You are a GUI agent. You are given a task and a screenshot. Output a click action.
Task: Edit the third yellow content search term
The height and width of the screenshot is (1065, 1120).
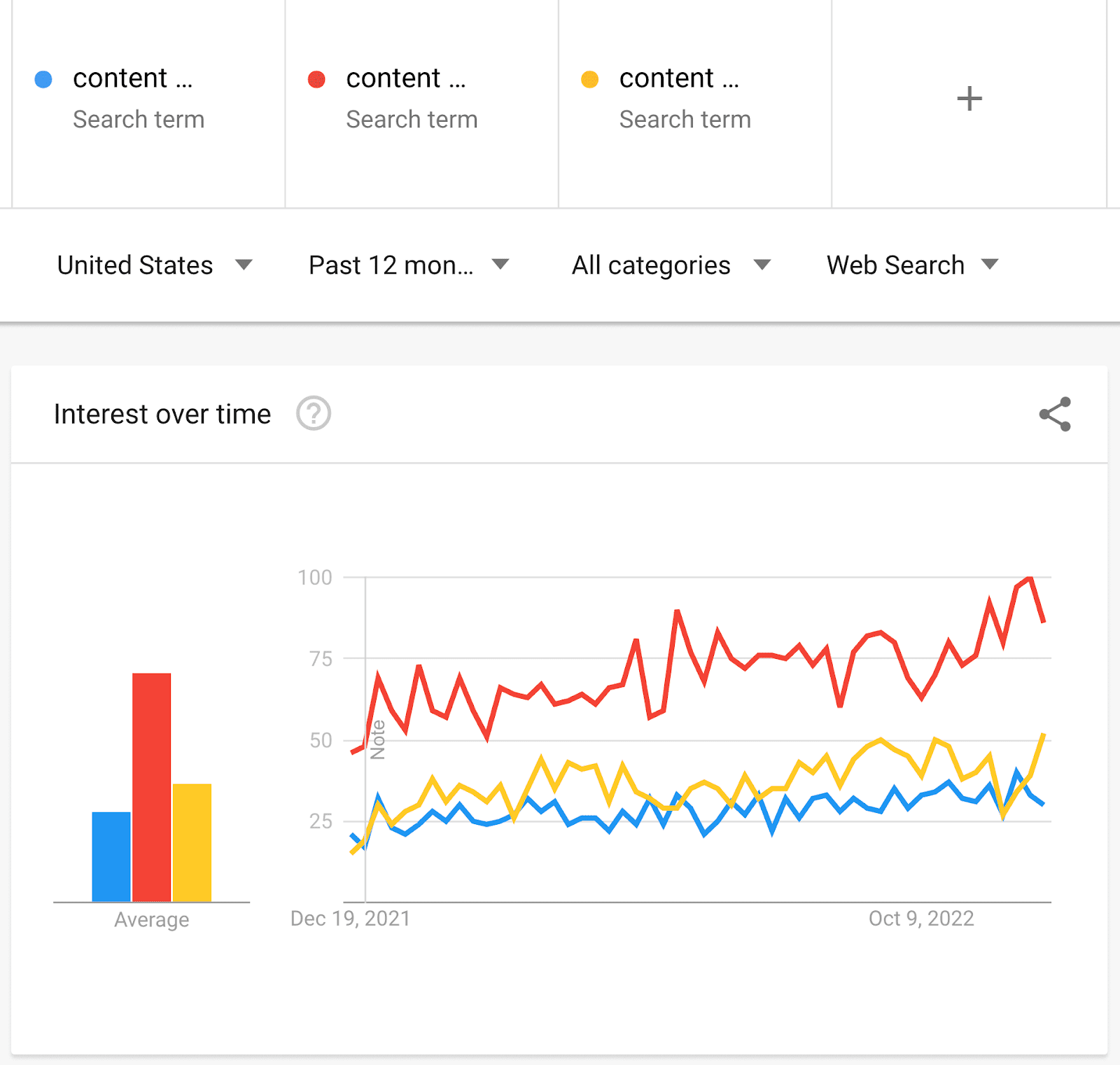click(679, 78)
